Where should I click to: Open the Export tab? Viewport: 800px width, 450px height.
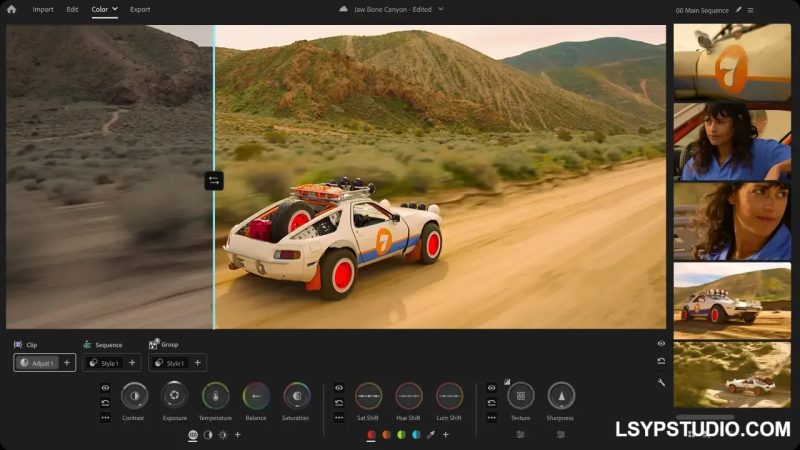(140, 9)
